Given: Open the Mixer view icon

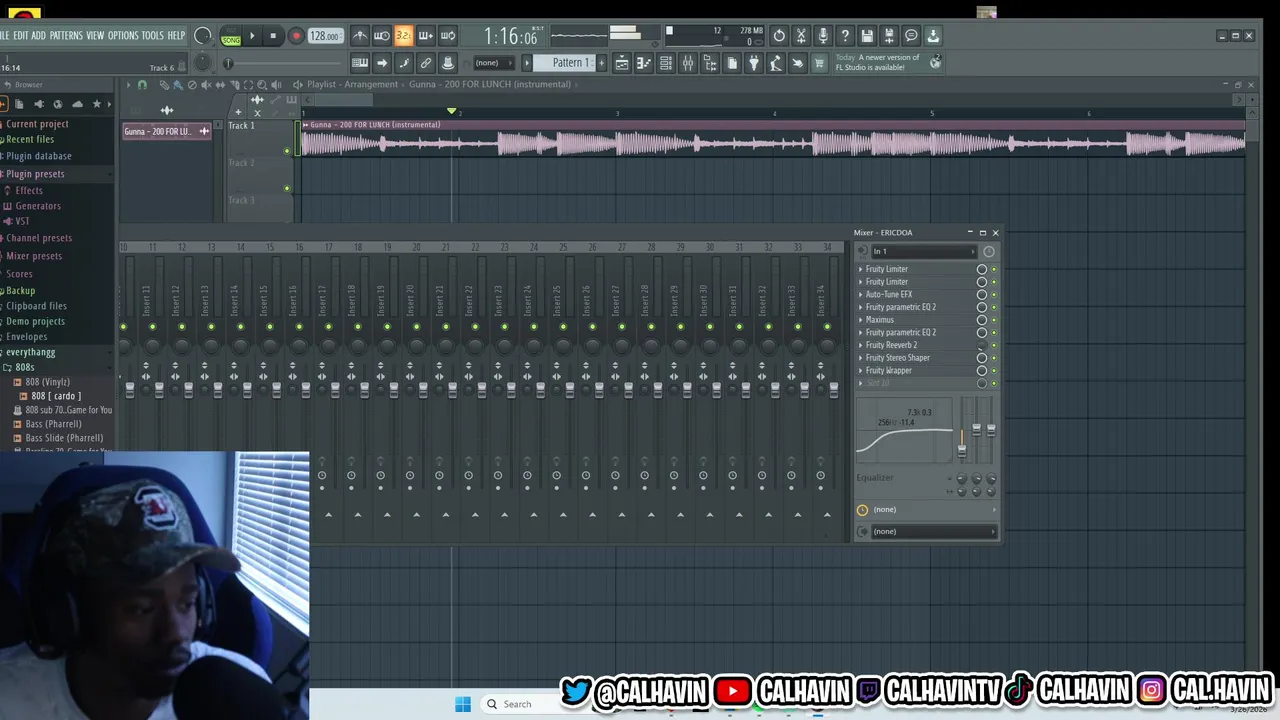Looking at the screenshot, I should (687, 63).
